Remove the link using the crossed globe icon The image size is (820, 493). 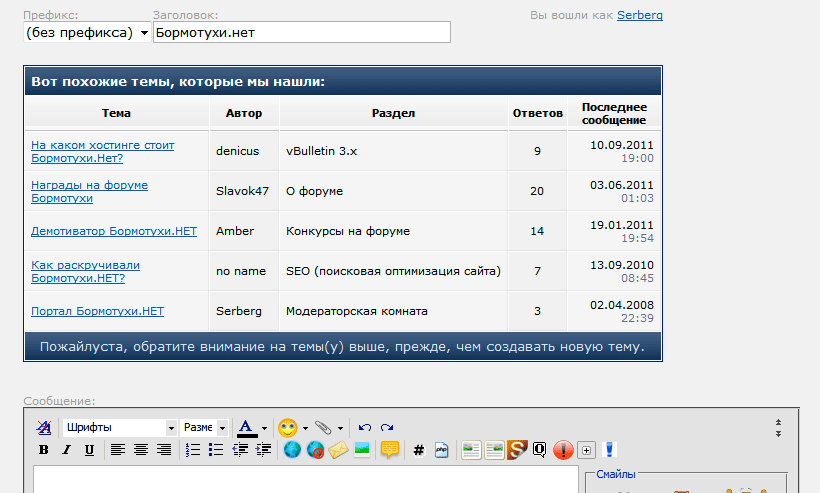pyautogui.click(x=315, y=450)
